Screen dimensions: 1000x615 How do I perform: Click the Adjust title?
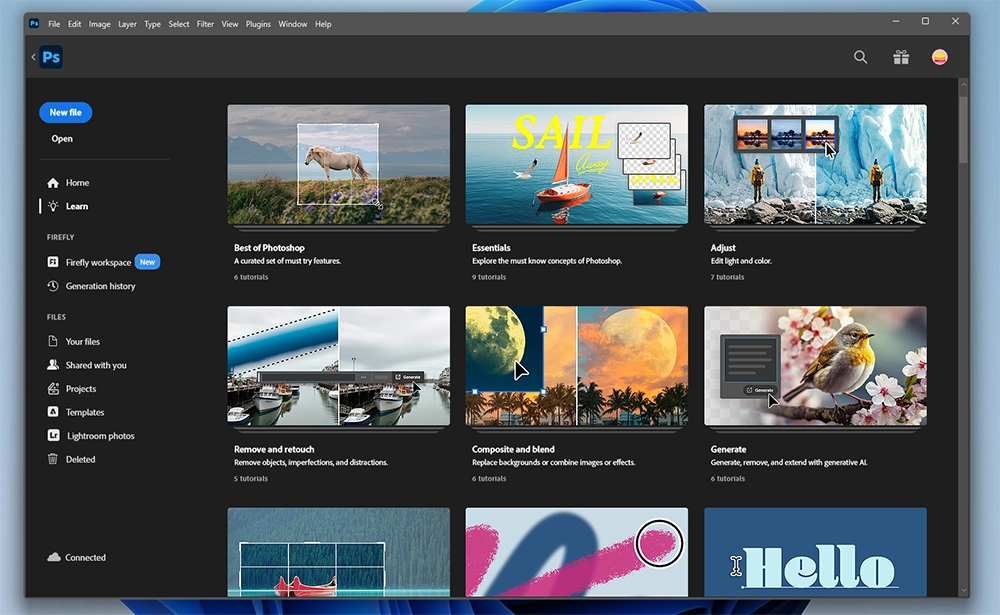(x=723, y=248)
